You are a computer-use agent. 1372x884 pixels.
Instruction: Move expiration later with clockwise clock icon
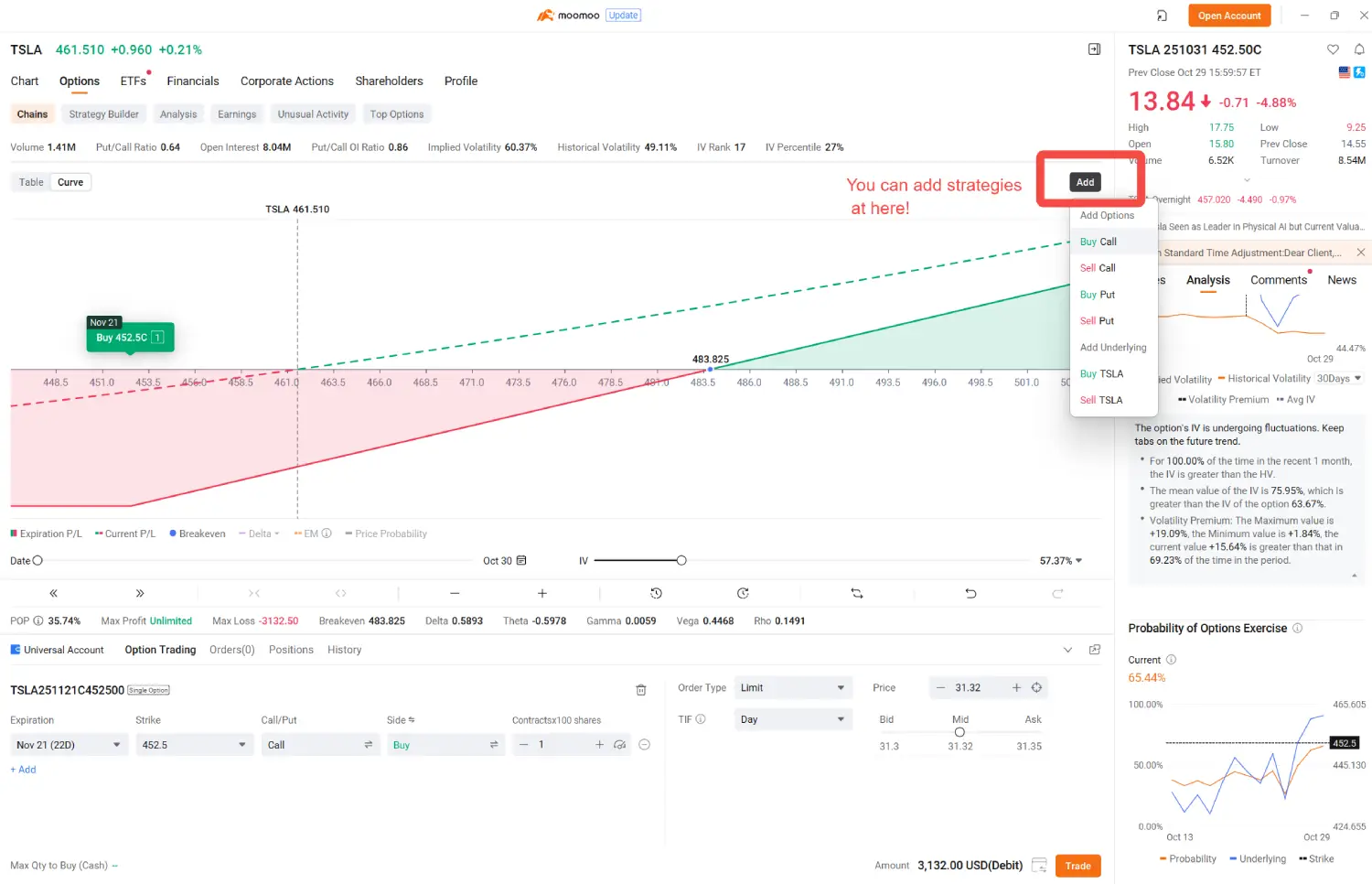tap(743, 593)
